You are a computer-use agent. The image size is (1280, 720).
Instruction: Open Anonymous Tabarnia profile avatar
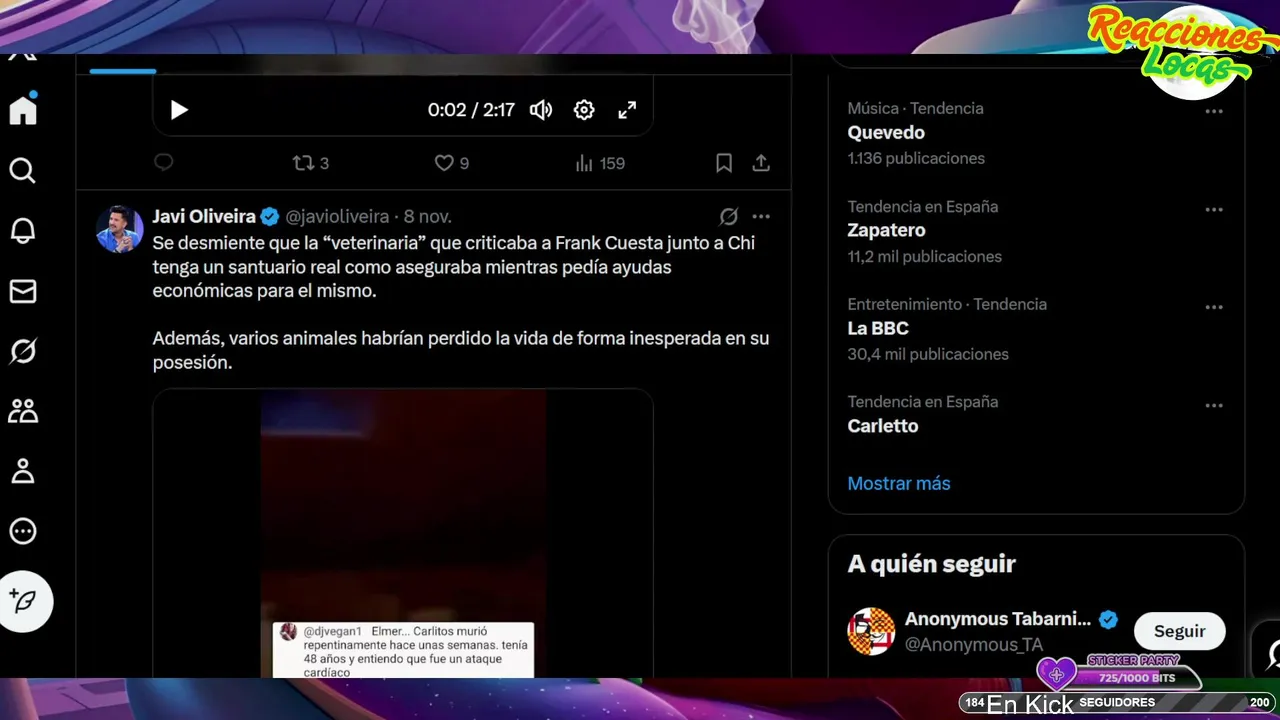[x=871, y=631]
